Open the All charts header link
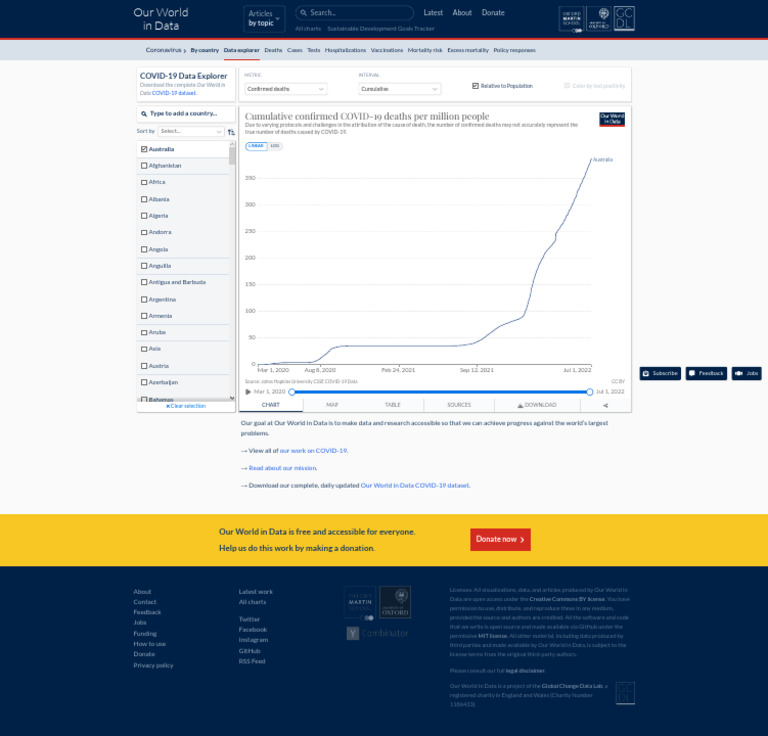Screen dimensions: 768x736 click(x=308, y=29)
